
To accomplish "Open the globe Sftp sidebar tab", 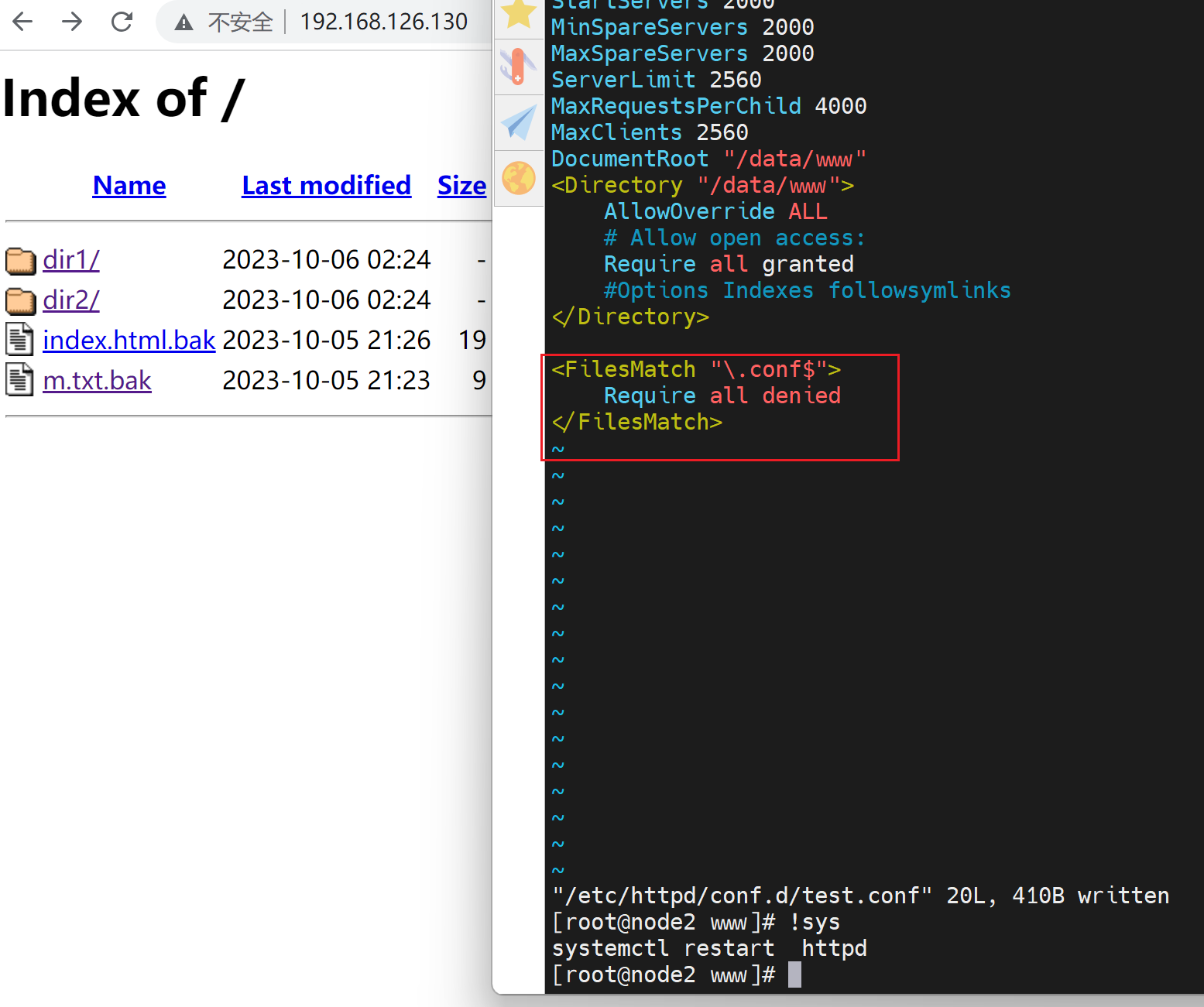I will [x=518, y=178].
